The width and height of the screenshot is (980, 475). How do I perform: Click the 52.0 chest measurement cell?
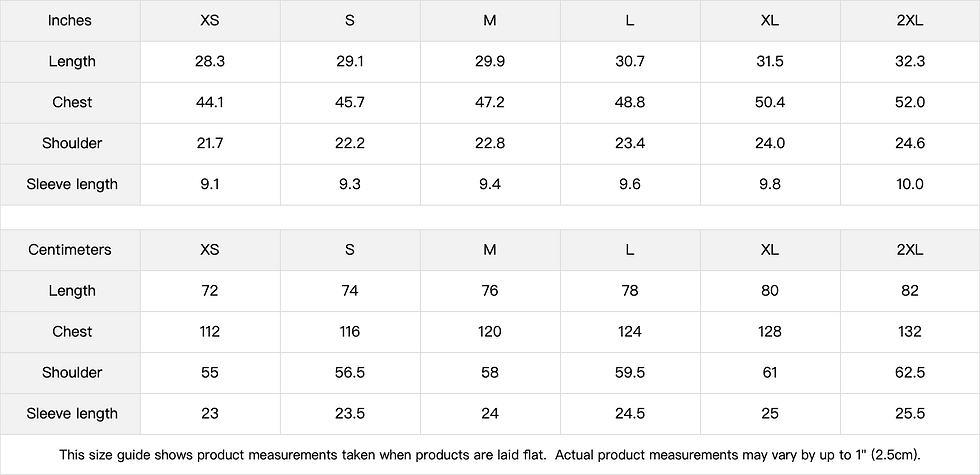(910, 102)
